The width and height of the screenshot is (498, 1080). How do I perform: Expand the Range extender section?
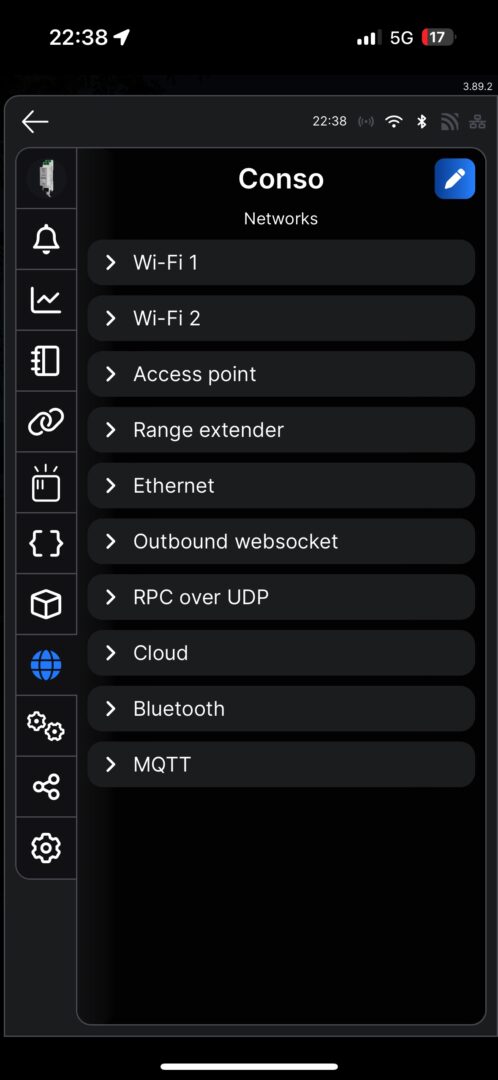(281, 430)
